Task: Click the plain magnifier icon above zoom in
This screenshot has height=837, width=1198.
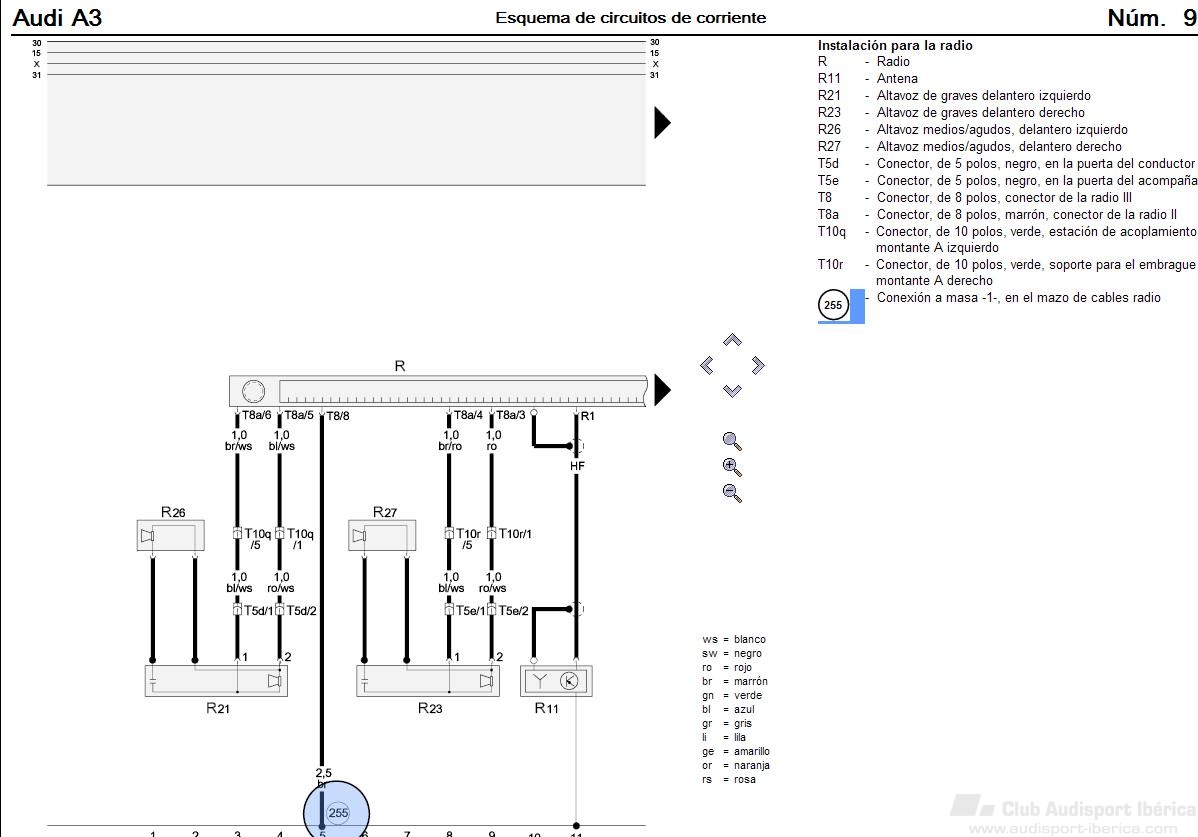Action: pyautogui.click(x=732, y=441)
